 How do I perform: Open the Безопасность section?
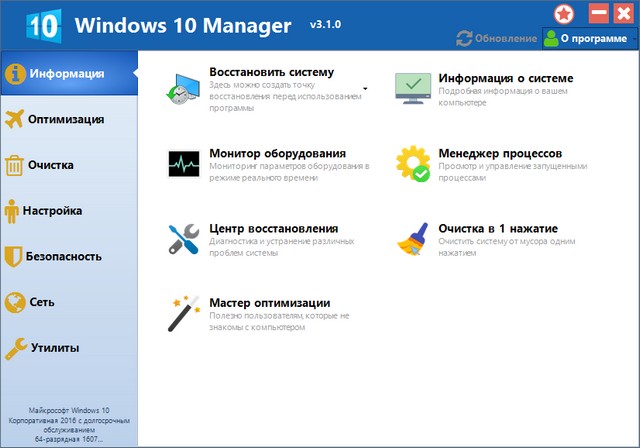[x=69, y=257]
